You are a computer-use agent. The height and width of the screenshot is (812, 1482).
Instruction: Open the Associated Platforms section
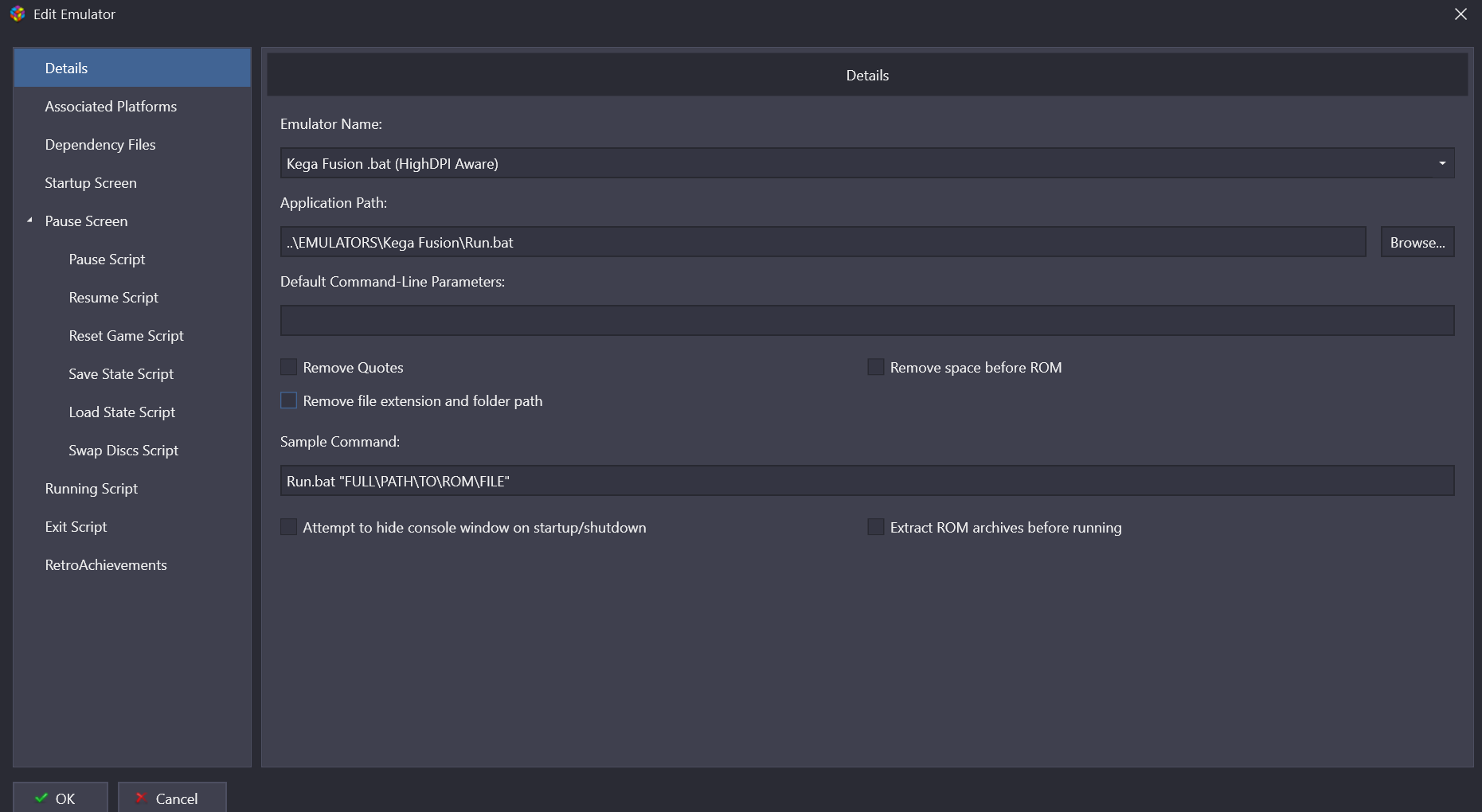[x=111, y=107]
